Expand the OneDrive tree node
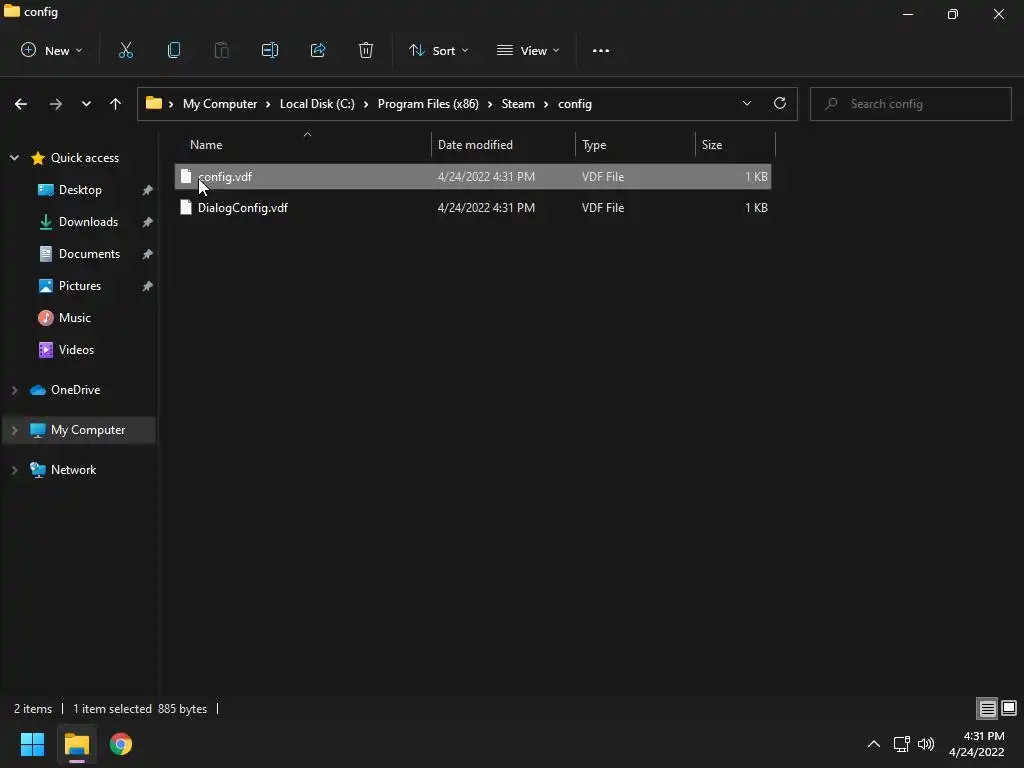1024x768 pixels. [x=14, y=390]
